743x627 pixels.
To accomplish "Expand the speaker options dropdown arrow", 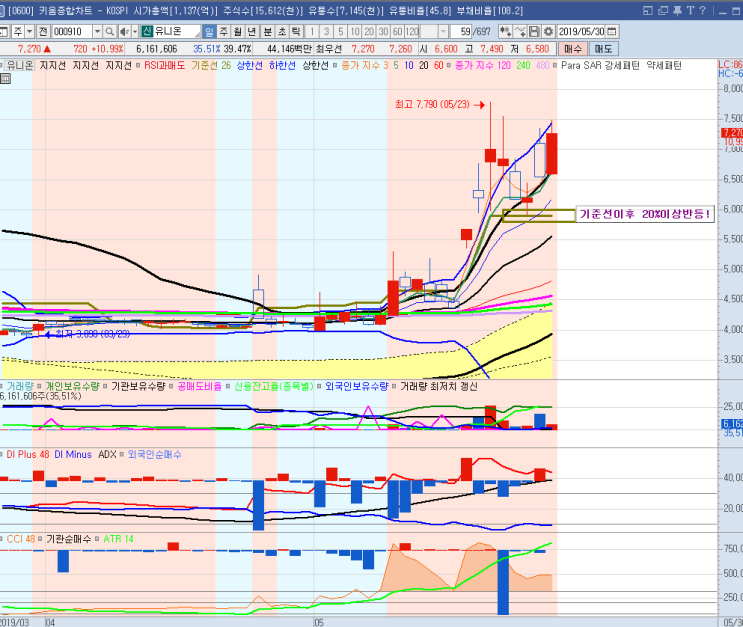I will (135, 32).
